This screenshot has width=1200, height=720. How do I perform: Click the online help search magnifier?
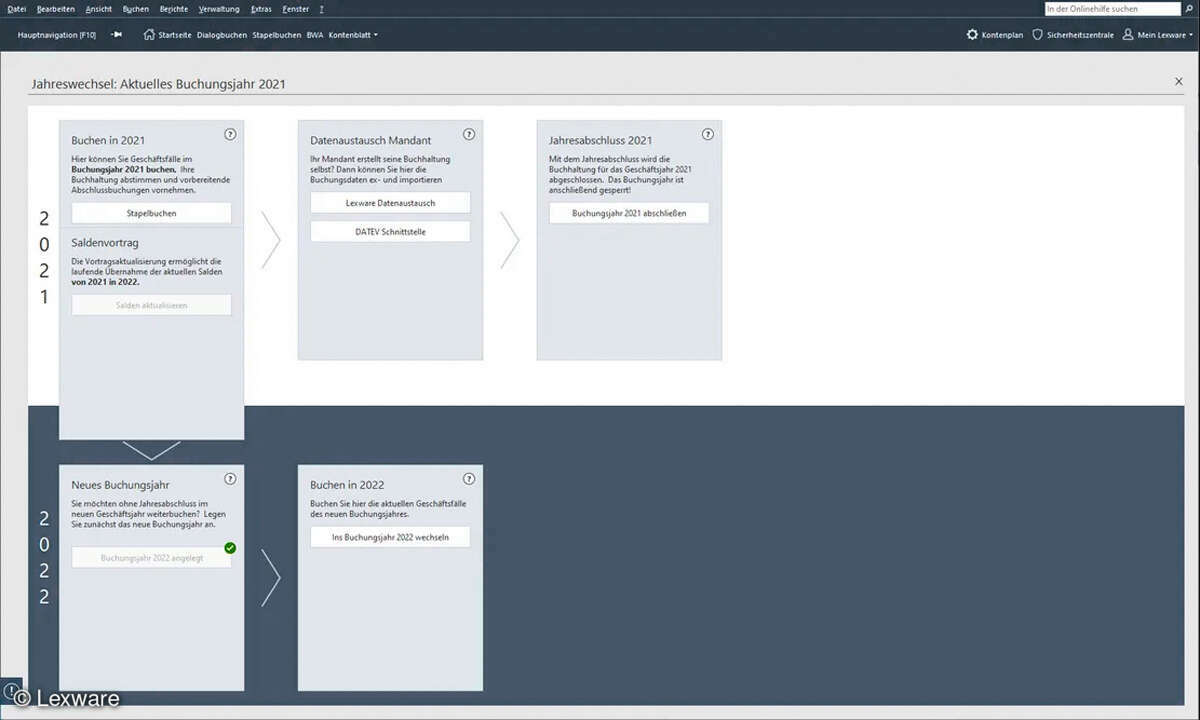(1187, 9)
